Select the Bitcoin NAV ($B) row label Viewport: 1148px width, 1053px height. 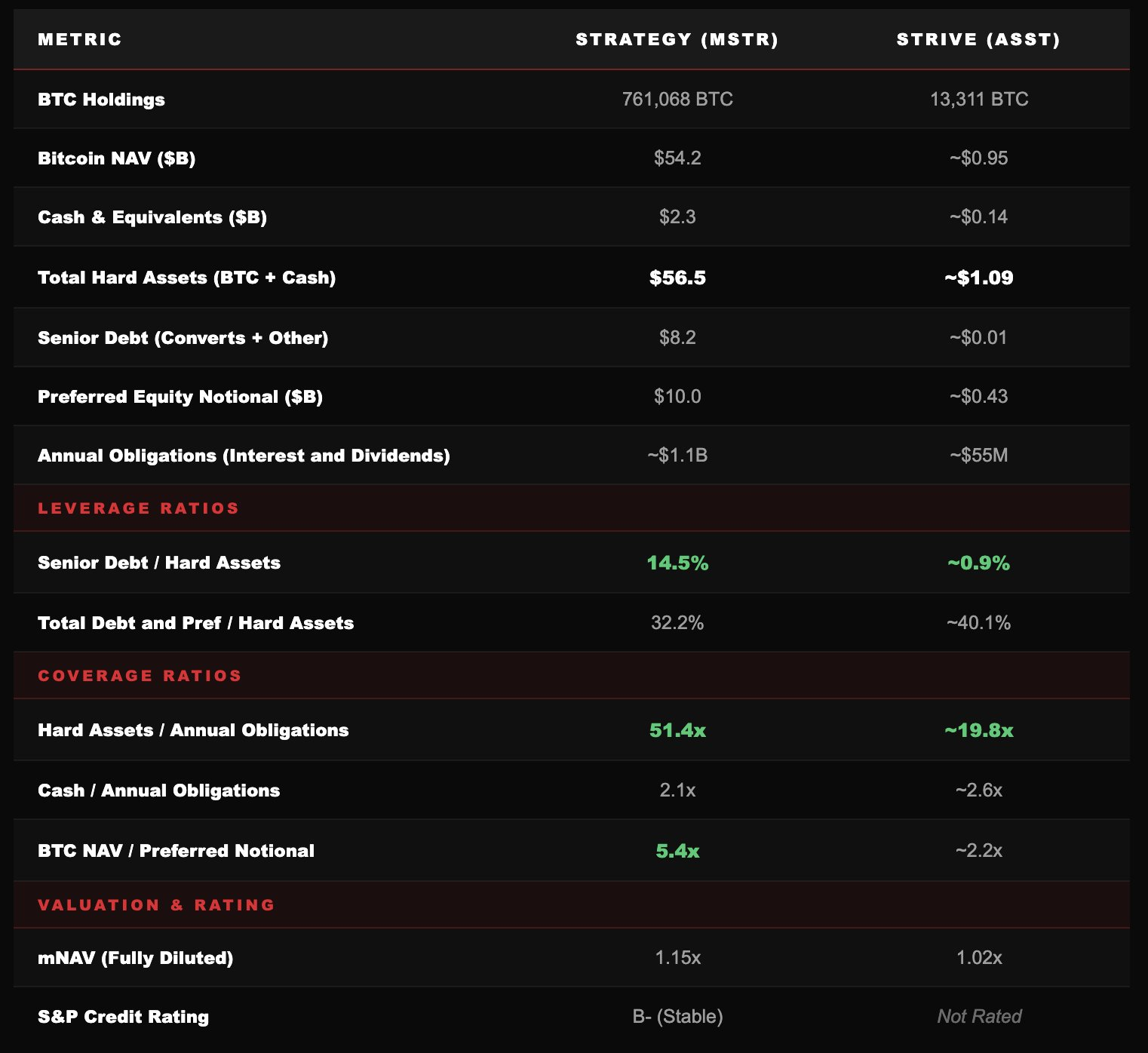click(x=116, y=158)
